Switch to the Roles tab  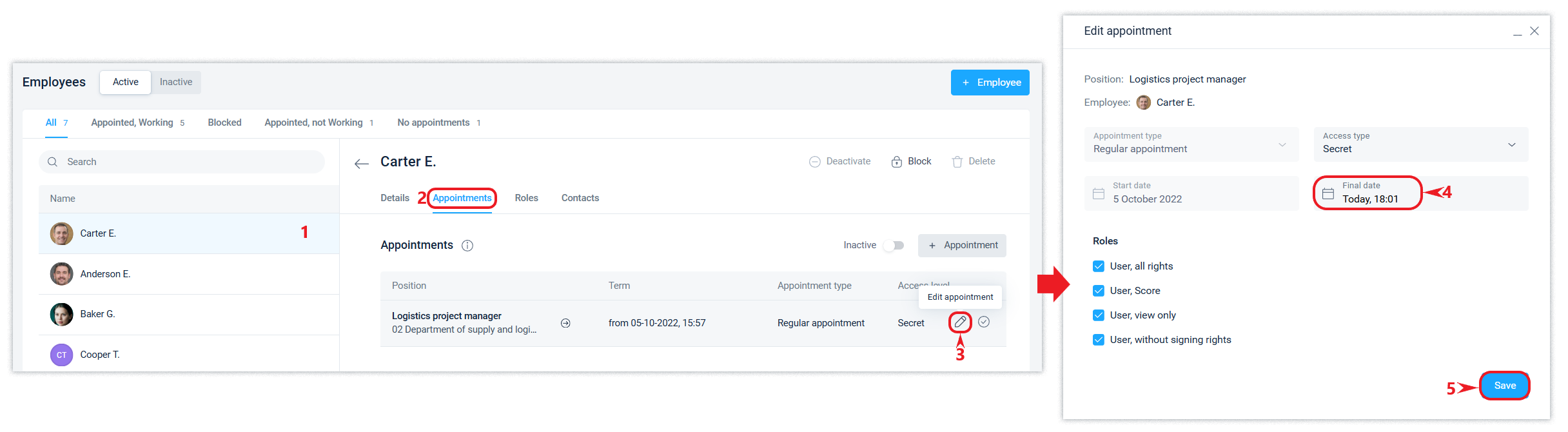(x=526, y=198)
